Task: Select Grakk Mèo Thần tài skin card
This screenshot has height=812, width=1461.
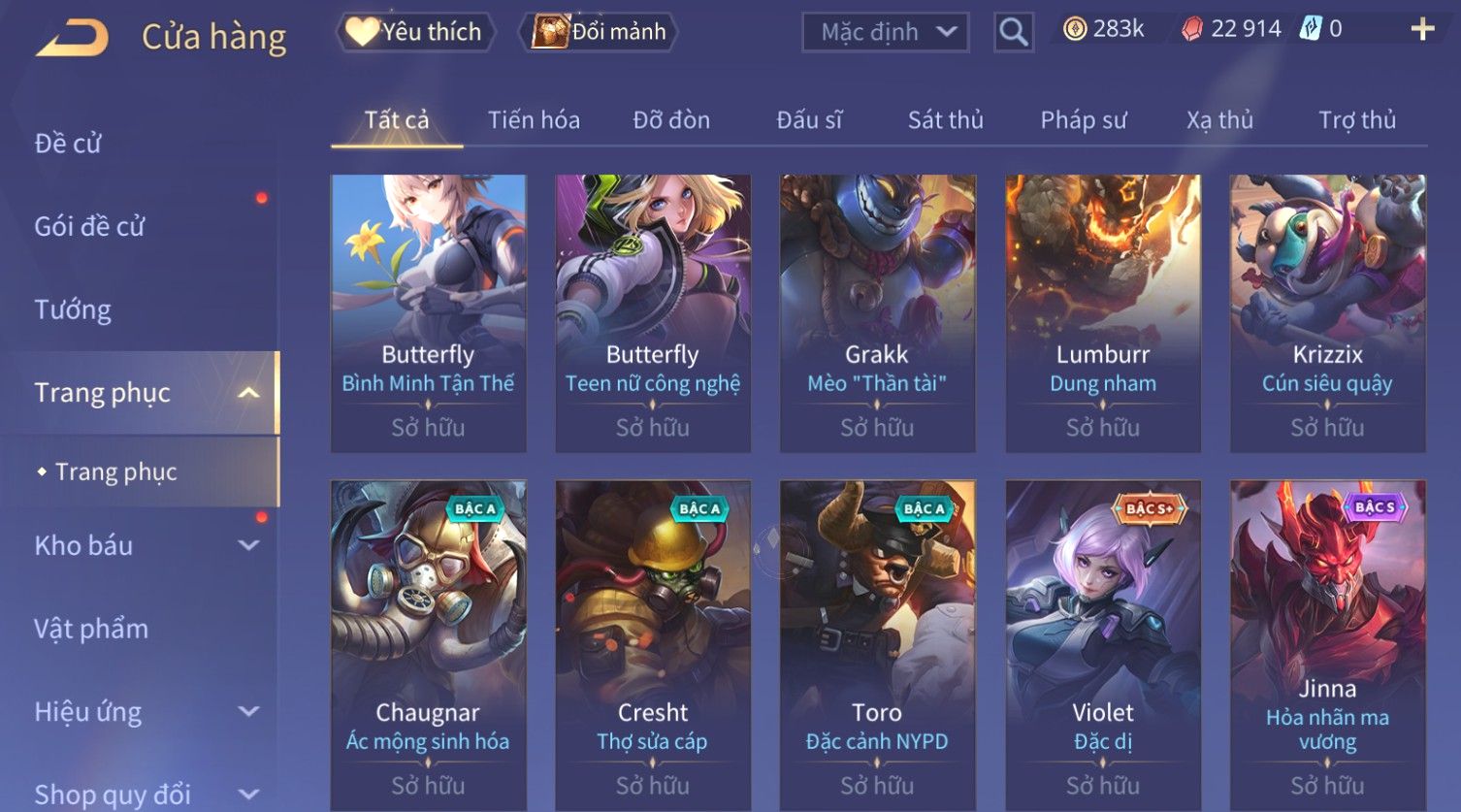Action: [877, 313]
